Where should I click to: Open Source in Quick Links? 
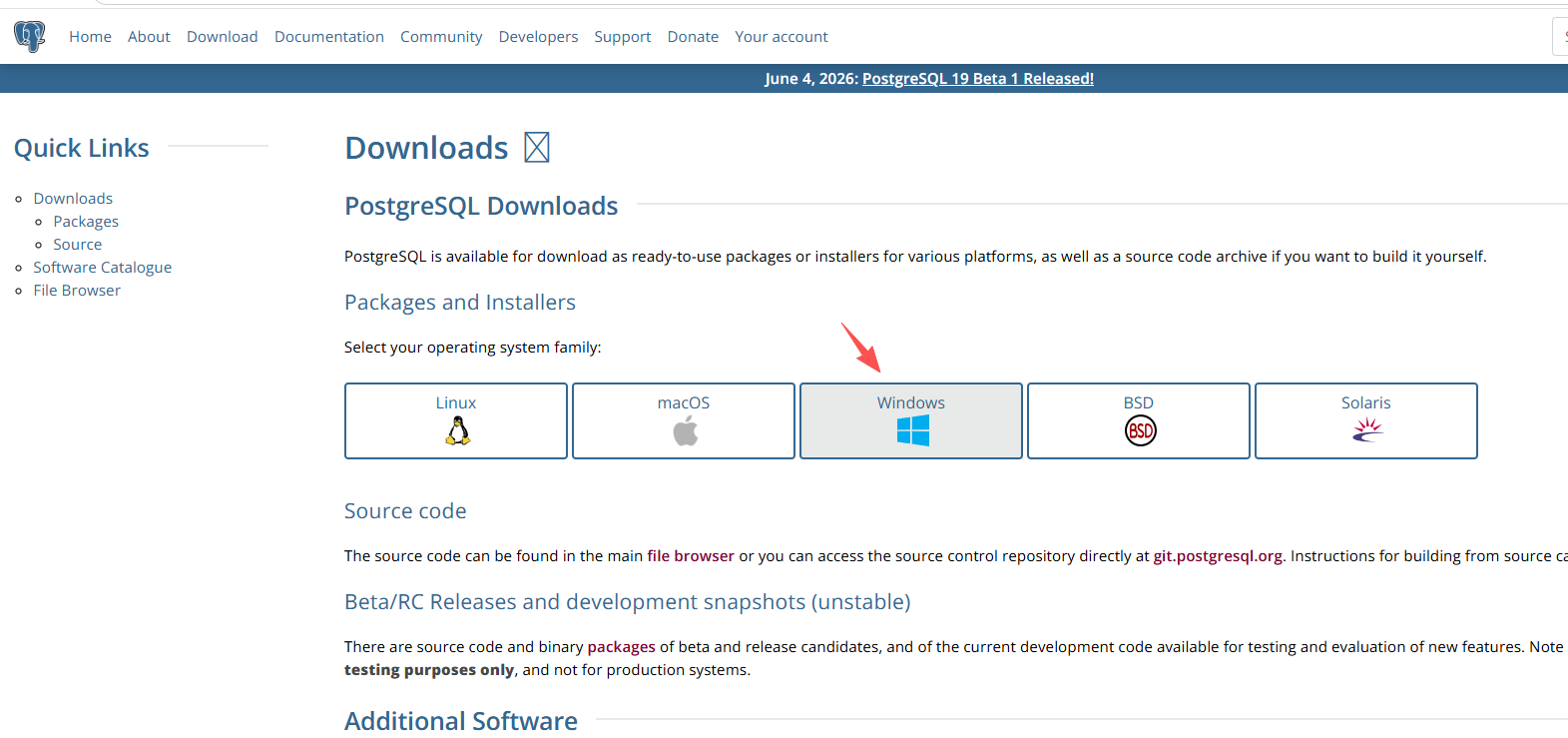tap(78, 245)
